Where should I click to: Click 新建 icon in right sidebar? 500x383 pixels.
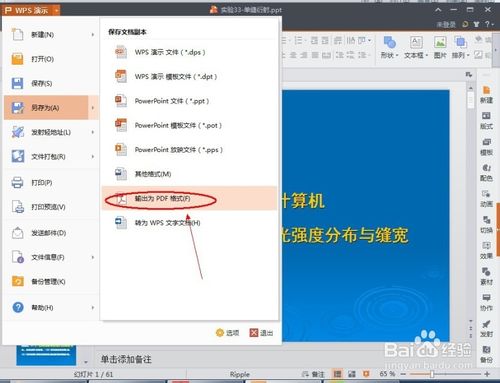click(x=486, y=95)
